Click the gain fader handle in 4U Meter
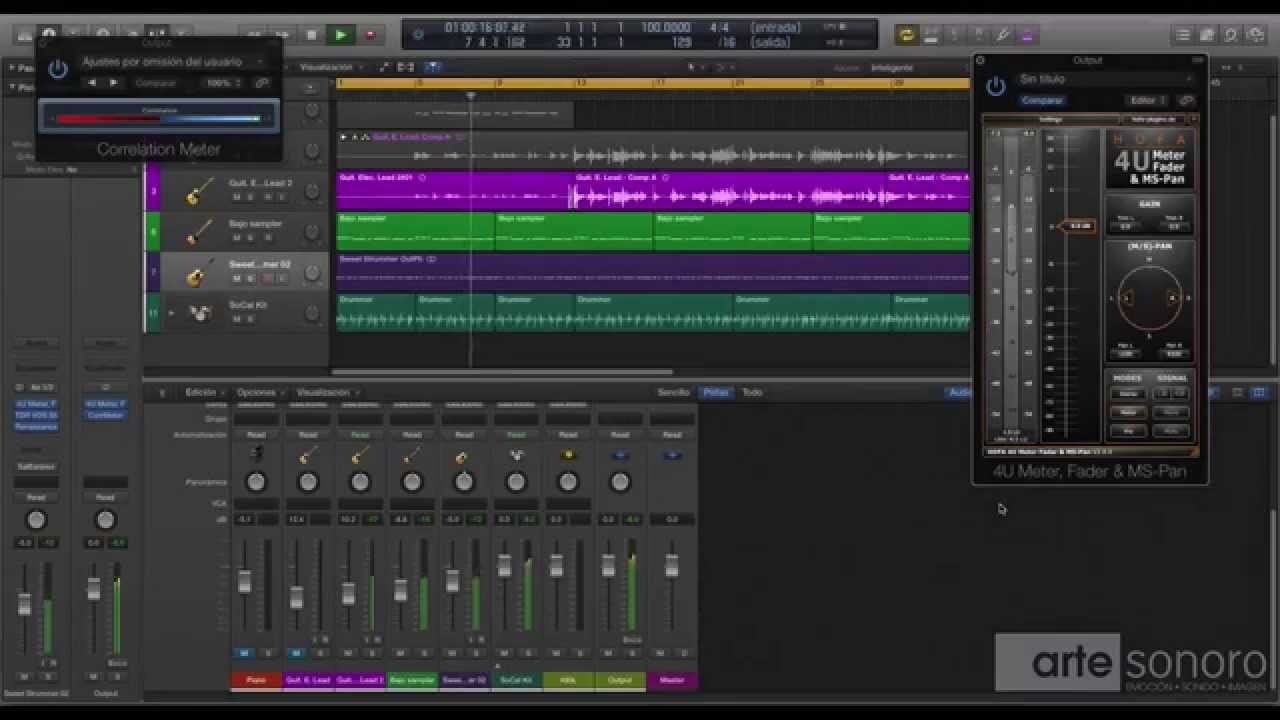Viewport: 1280px width, 720px height. [1080, 226]
